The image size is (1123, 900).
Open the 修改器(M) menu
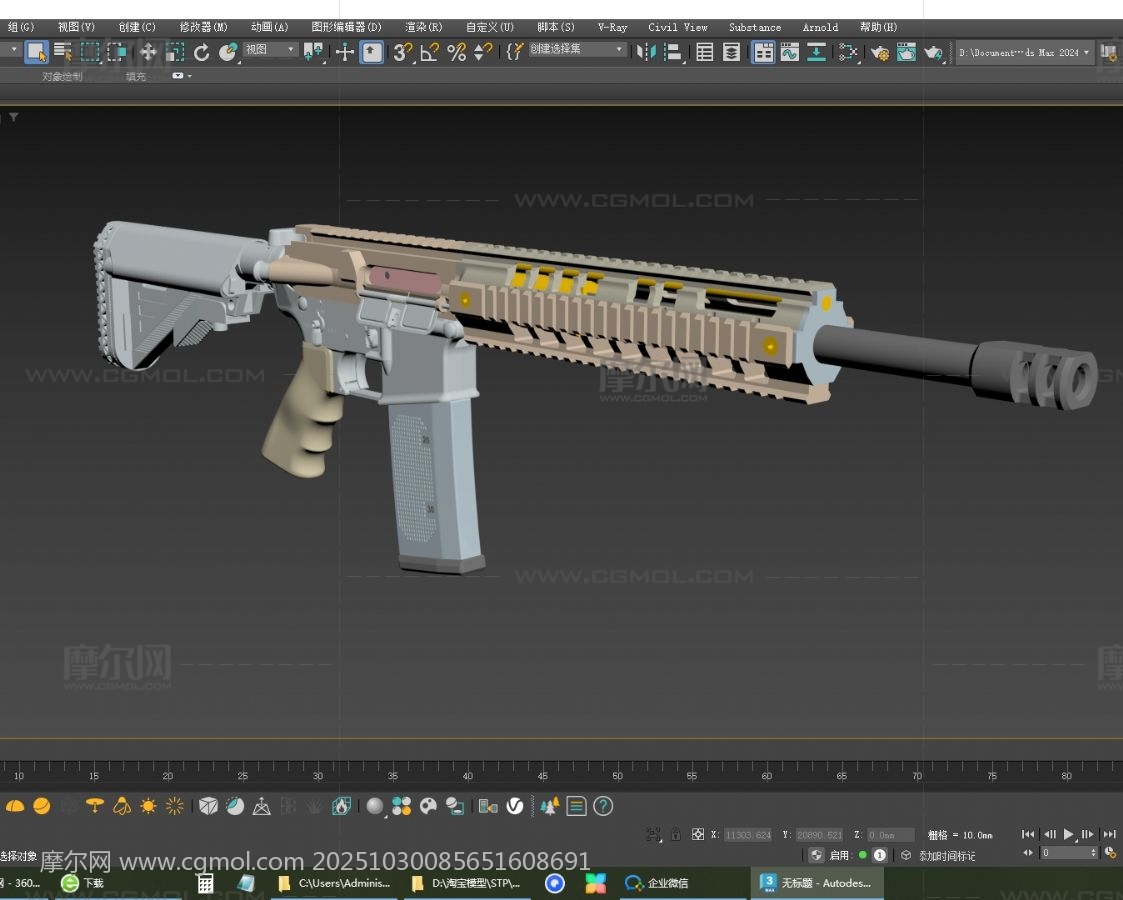pyautogui.click(x=203, y=27)
